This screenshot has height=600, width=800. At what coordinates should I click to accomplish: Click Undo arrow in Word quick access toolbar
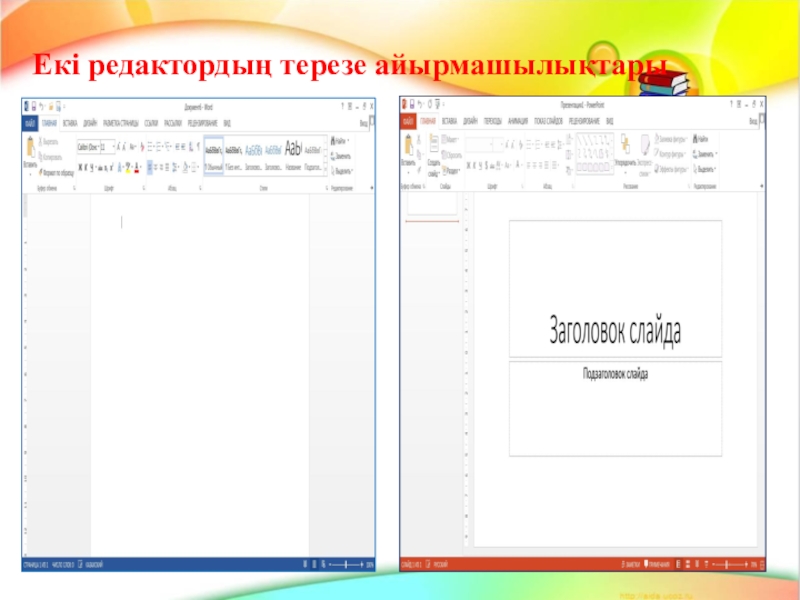(x=42, y=107)
